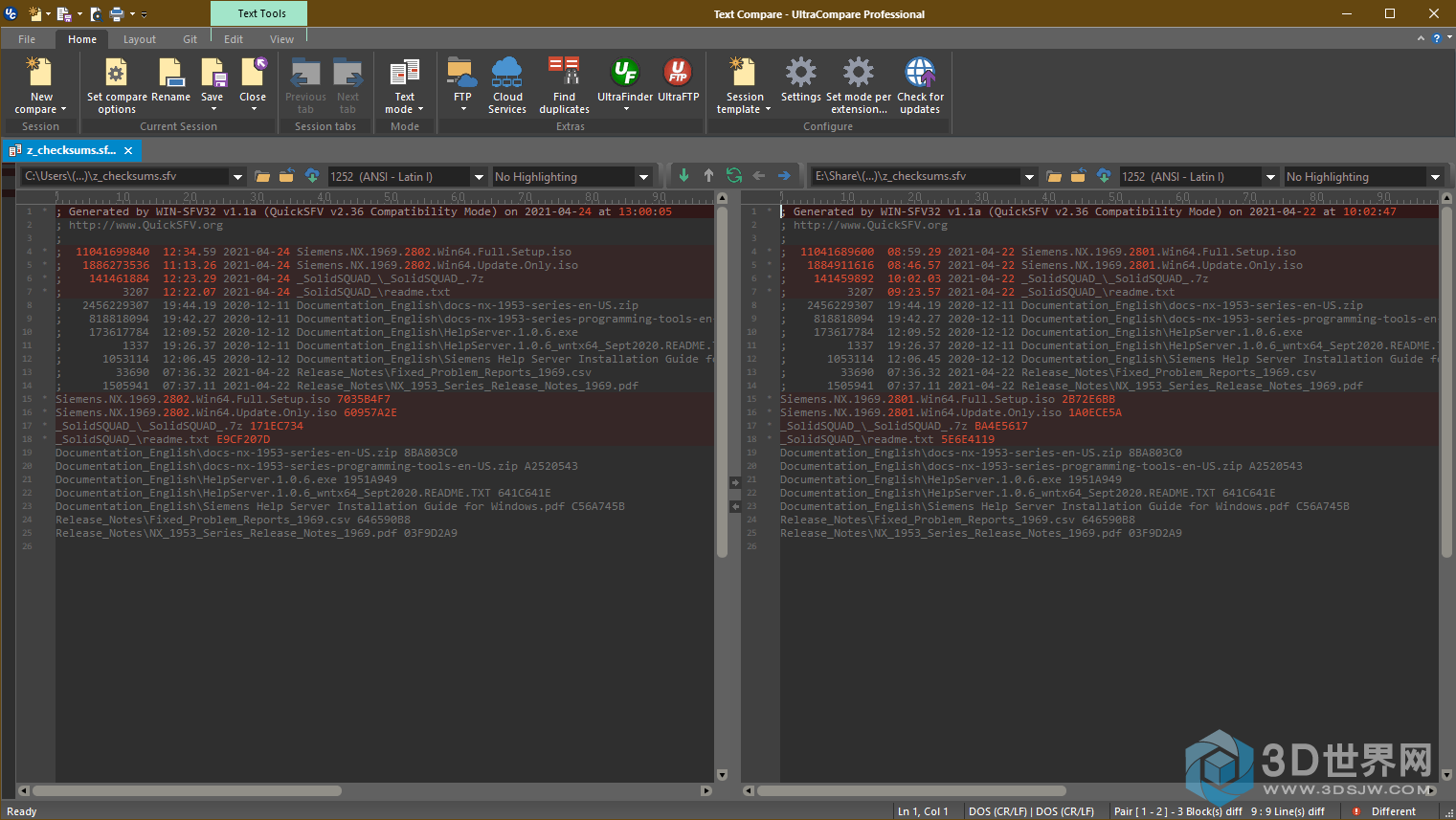Expand the left encoding 1252 dropdown
The height and width of the screenshot is (820, 1456).
click(x=479, y=177)
